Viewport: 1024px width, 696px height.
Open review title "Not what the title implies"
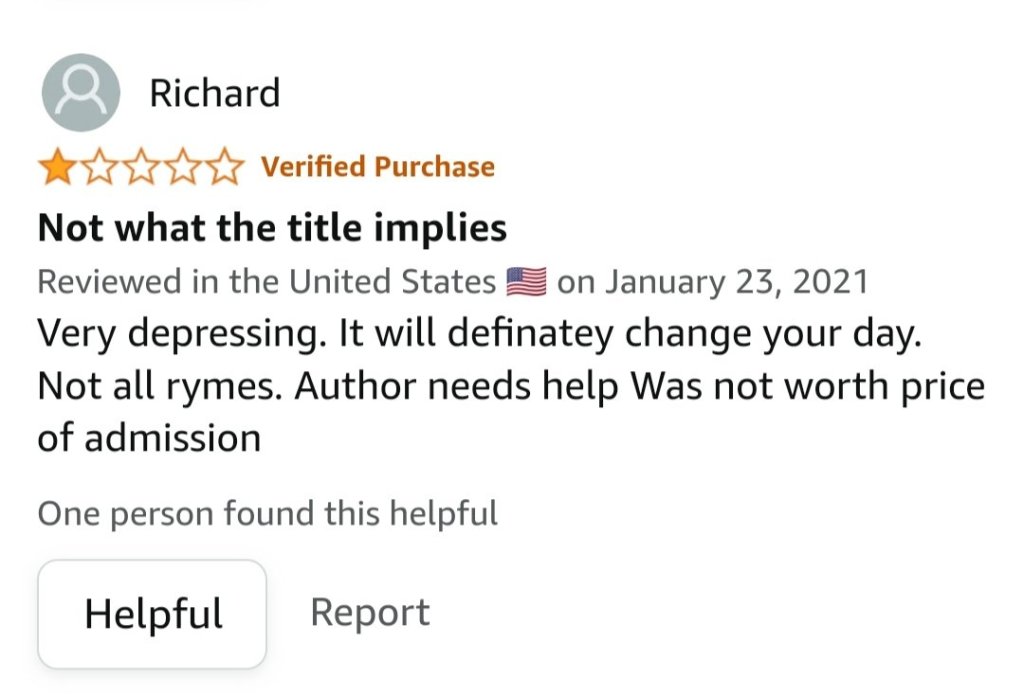(272, 229)
